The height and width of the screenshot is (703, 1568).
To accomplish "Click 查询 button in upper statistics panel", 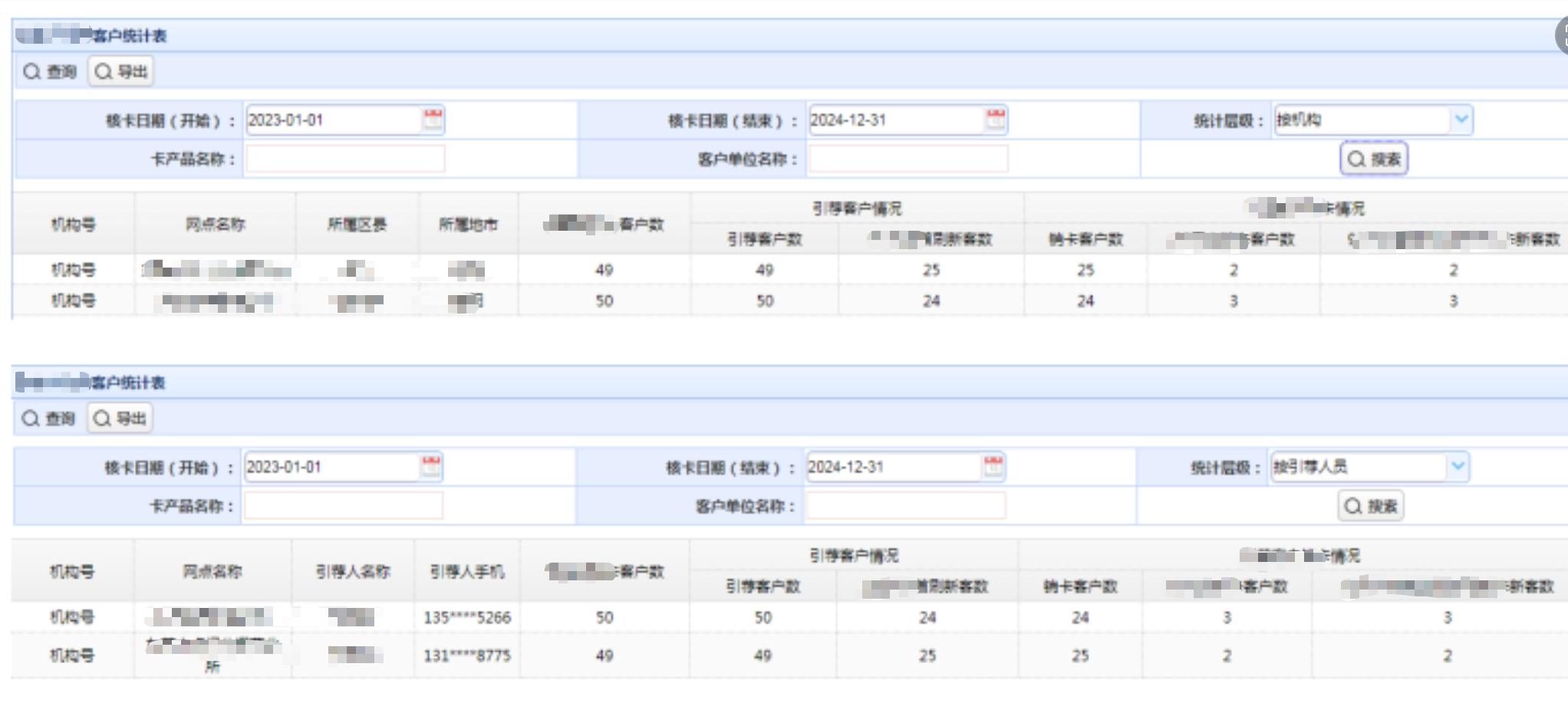I will pos(50,72).
